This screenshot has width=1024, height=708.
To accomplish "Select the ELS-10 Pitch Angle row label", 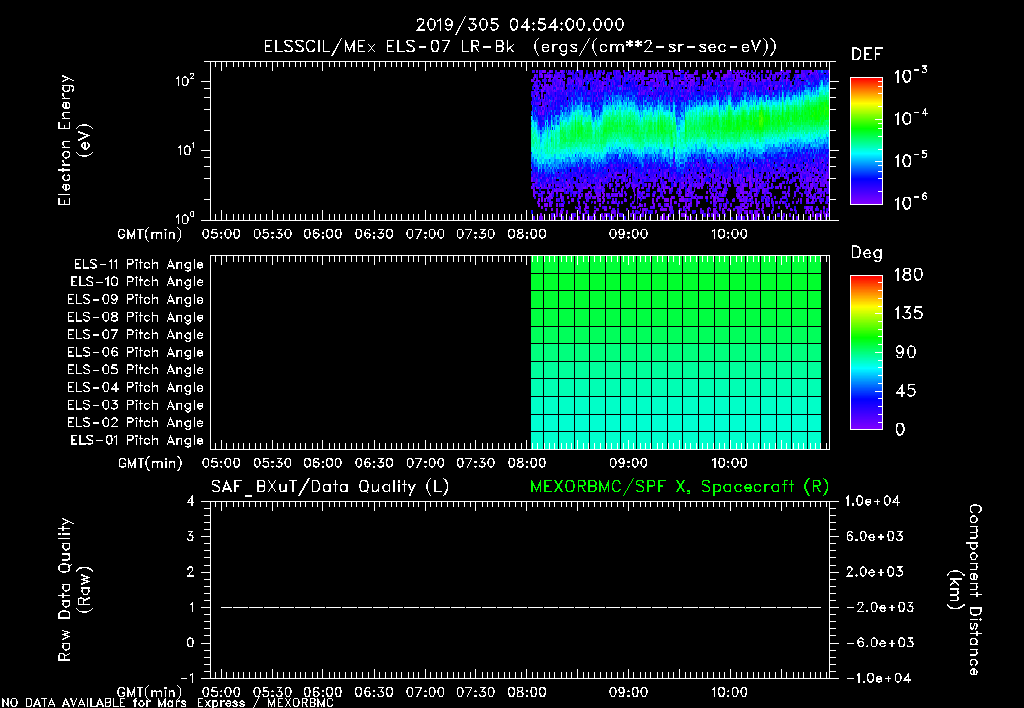I will pyautogui.click(x=137, y=282).
